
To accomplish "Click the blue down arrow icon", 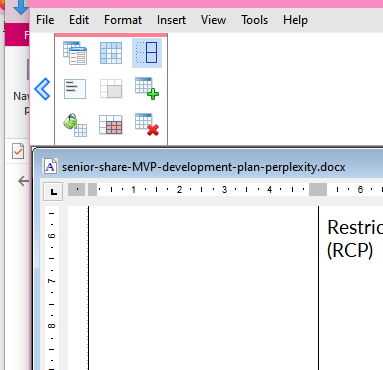I will click(21, 7).
